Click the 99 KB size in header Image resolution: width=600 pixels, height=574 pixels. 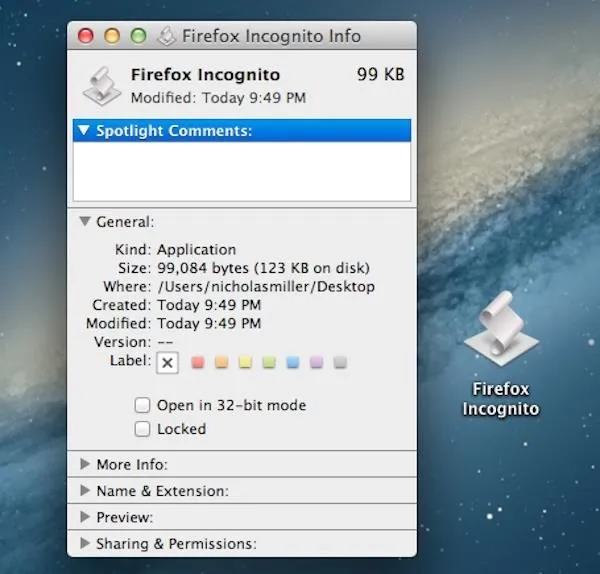(381, 74)
